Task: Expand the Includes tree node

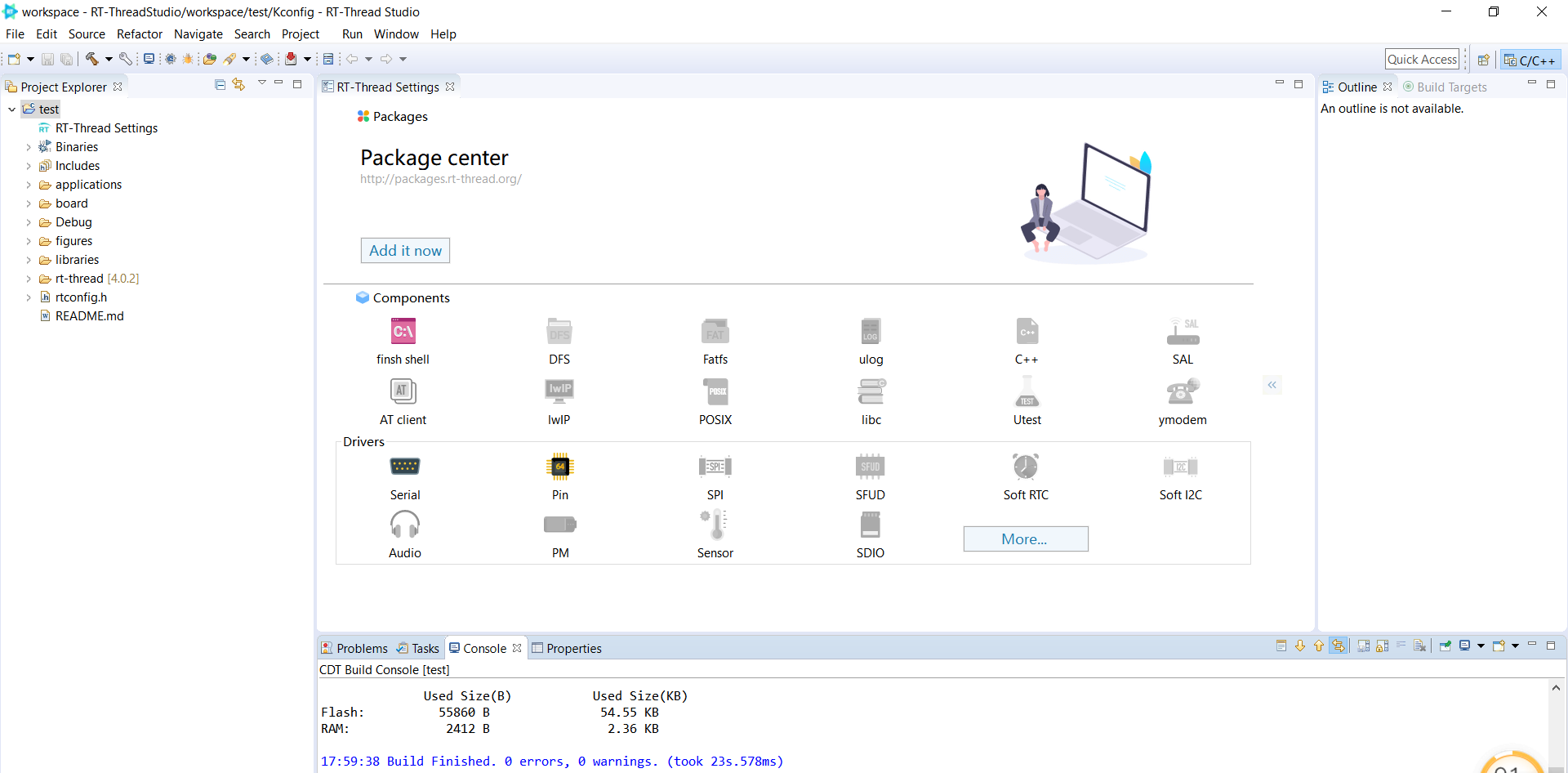Action: [x=29, y=166]
